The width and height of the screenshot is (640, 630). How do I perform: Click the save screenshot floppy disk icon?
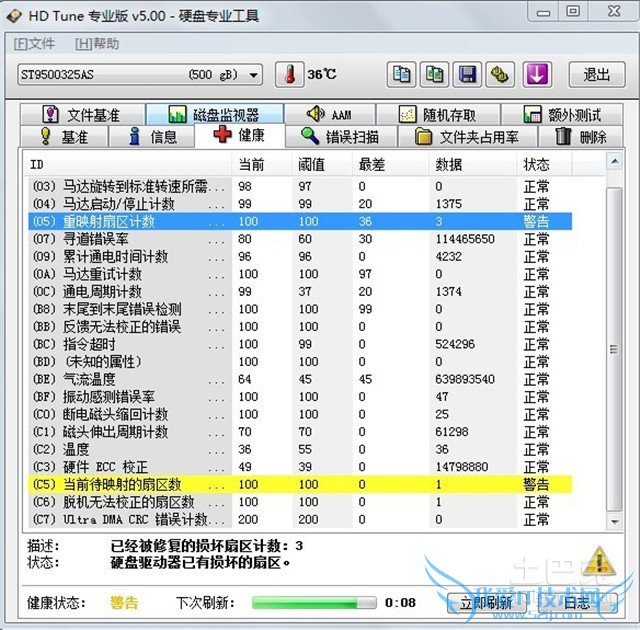point(467,75)
